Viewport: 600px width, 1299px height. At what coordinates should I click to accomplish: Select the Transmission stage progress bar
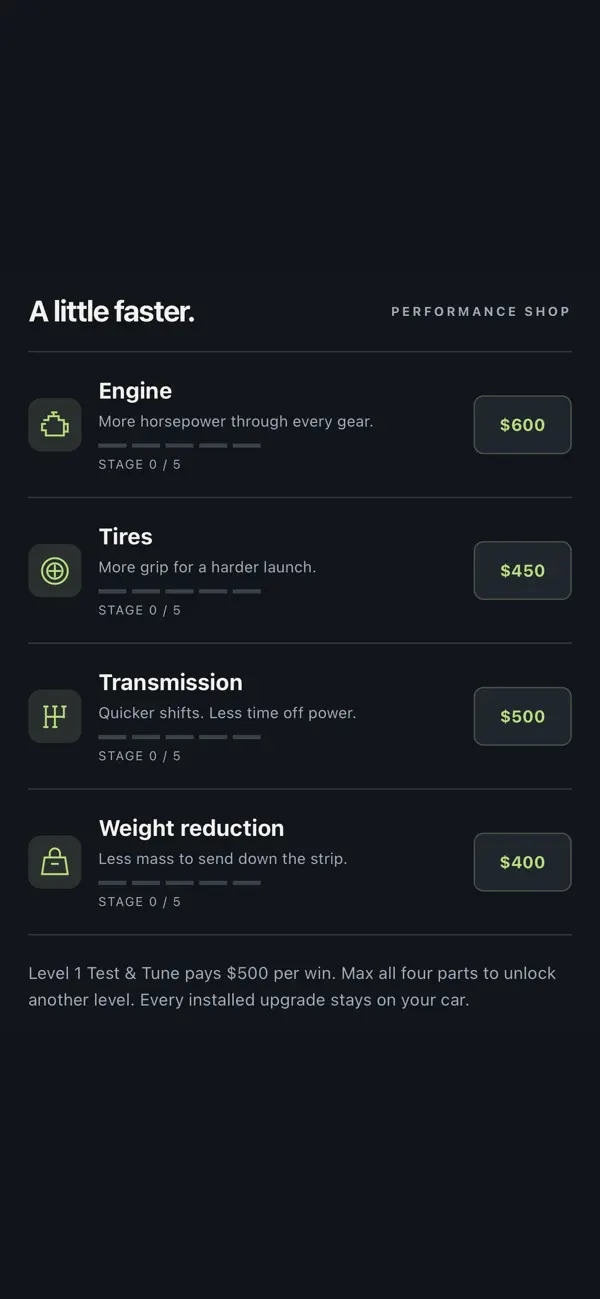(180, 737)
